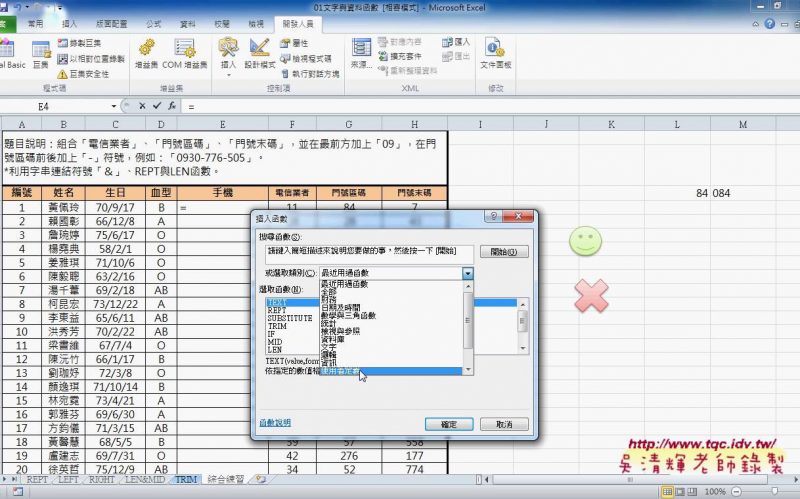Switch to the 公式 ribbon tab
The height and width of the screenshot is (499, 800).
point(153,21)
